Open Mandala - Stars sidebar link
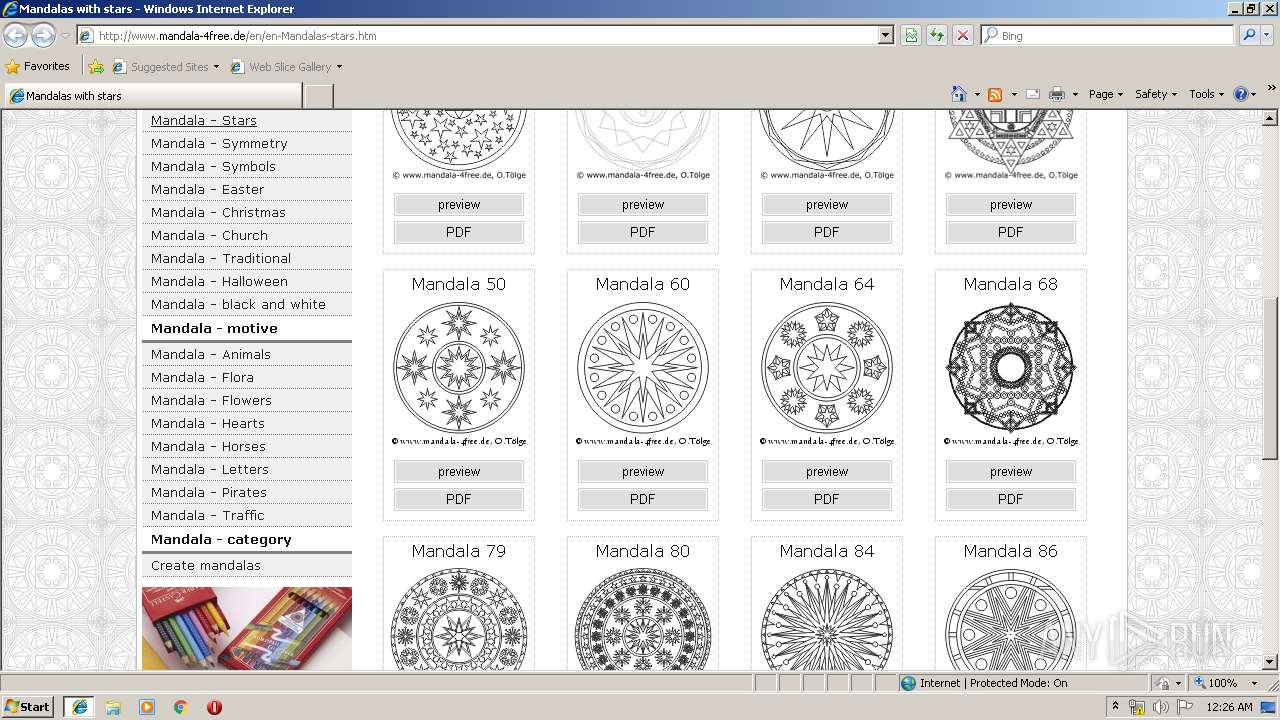The image size is (1280, 720). (204, 120)
